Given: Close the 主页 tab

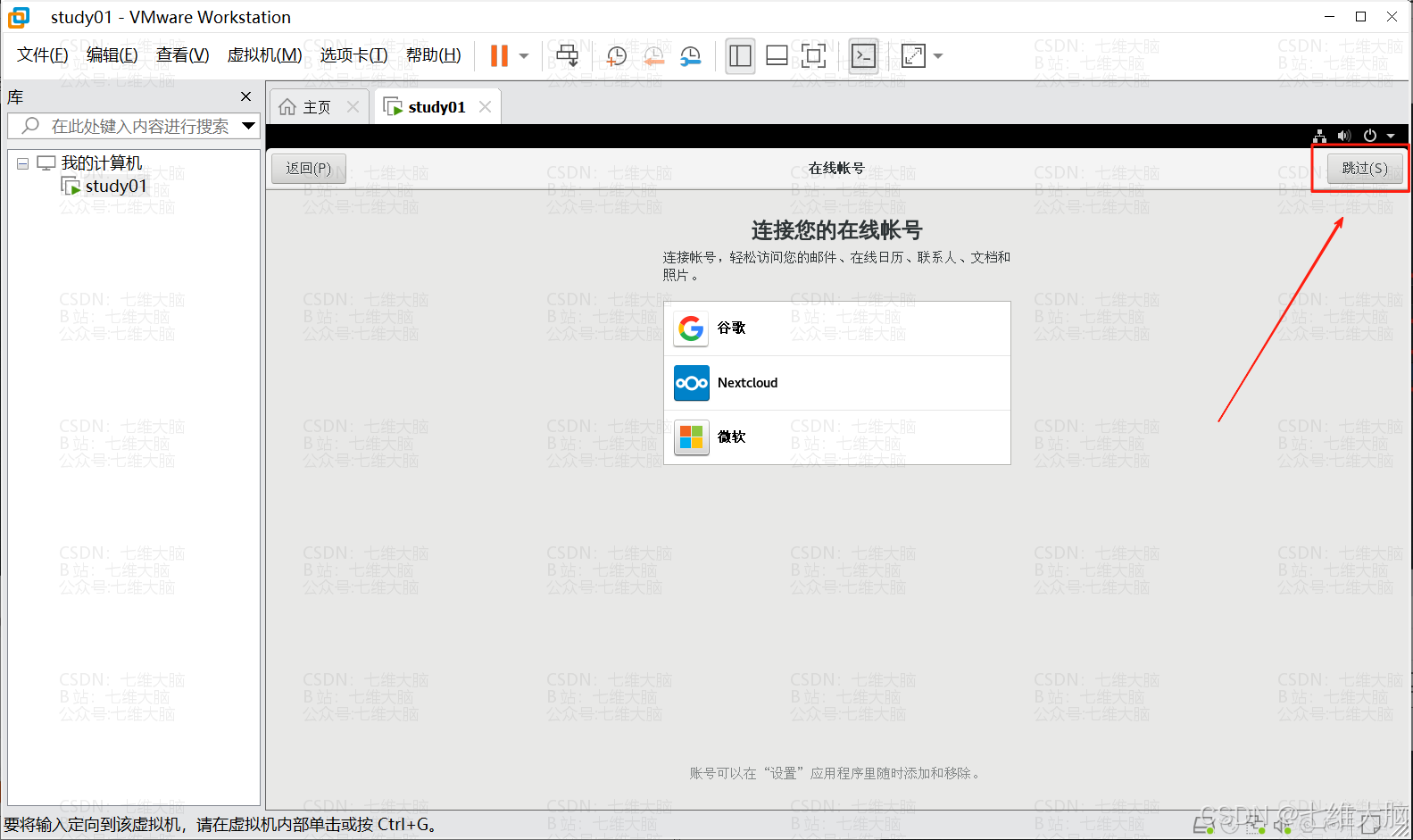Looking at the screenshot, I should tap(353, 107).
